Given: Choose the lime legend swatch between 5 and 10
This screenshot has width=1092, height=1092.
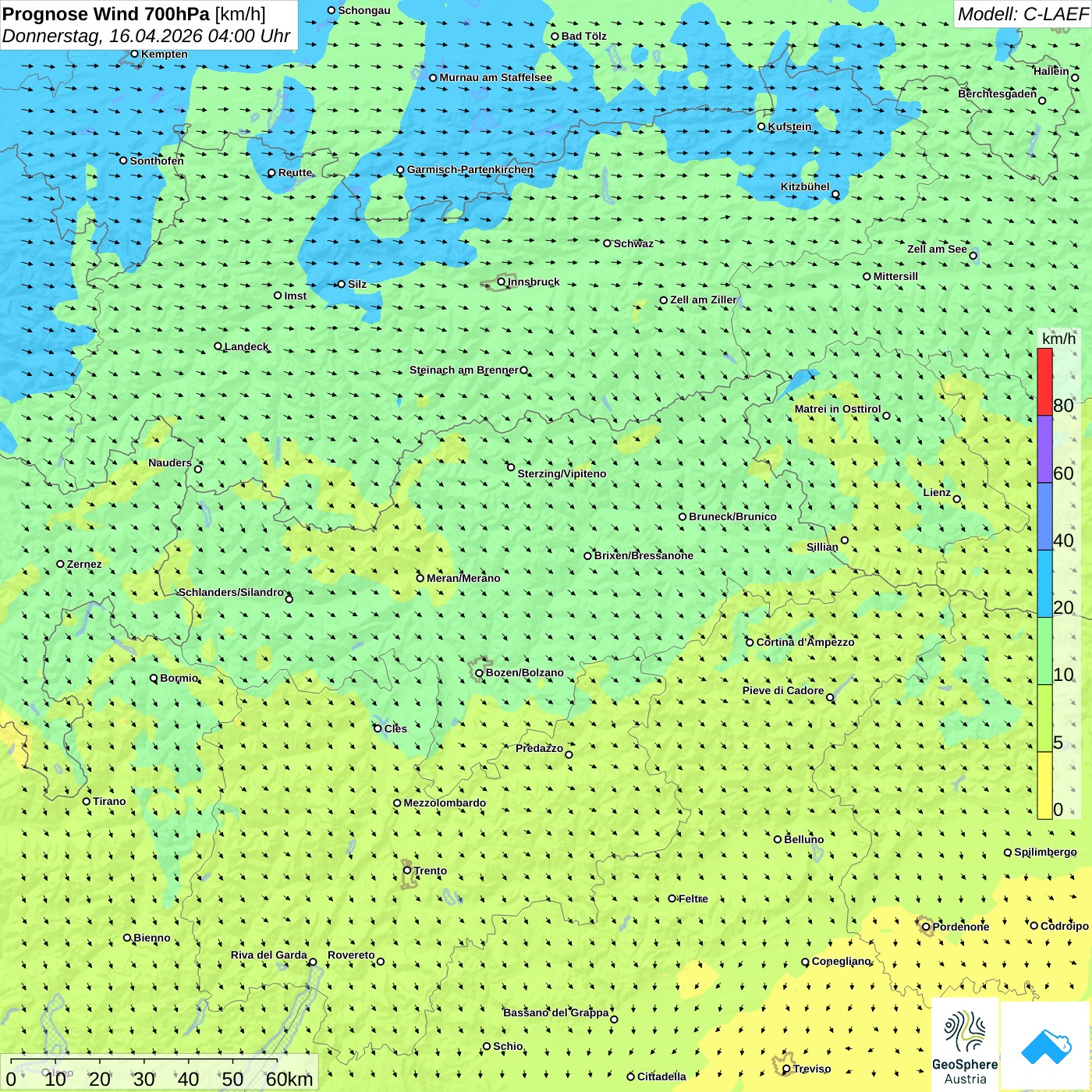Looking at the screenshot, I should click(x=1044, y=718).
